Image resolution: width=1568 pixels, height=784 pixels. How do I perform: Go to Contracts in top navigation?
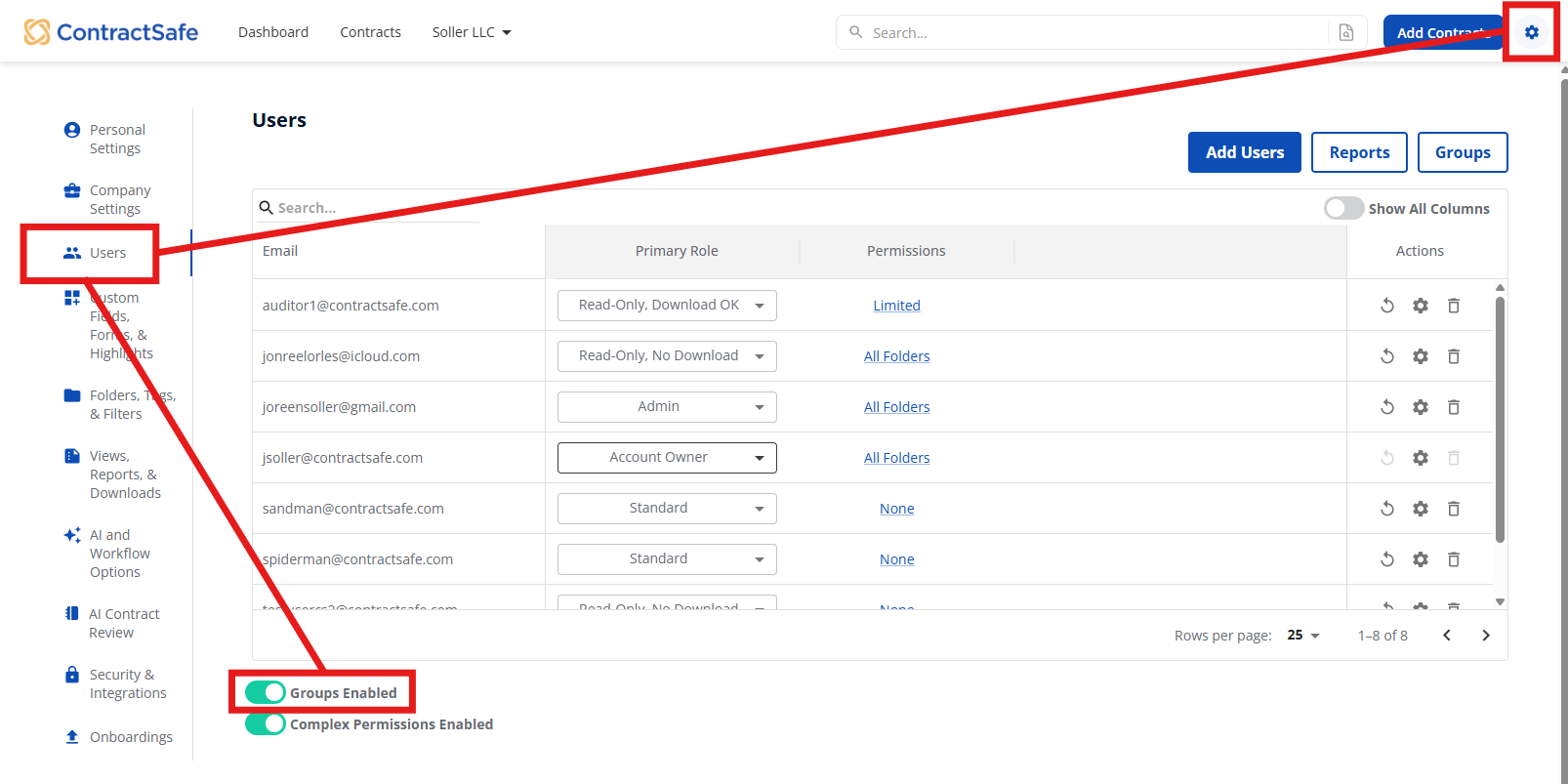coord(370,32)
